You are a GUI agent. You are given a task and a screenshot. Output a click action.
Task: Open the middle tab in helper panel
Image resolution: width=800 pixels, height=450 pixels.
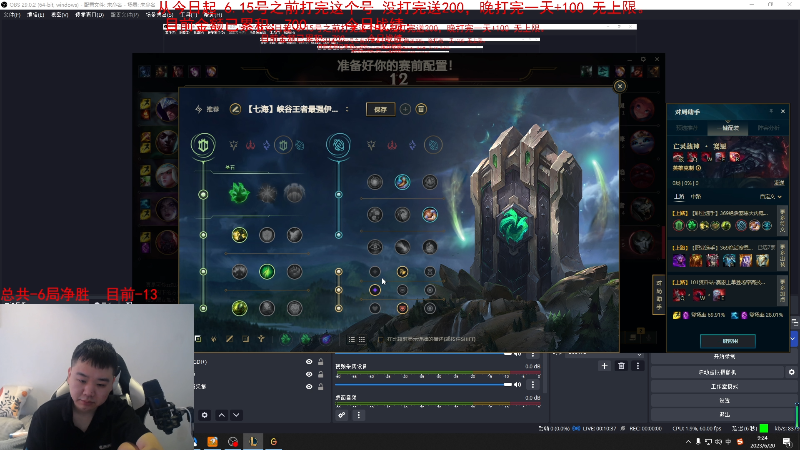[730, 128]
